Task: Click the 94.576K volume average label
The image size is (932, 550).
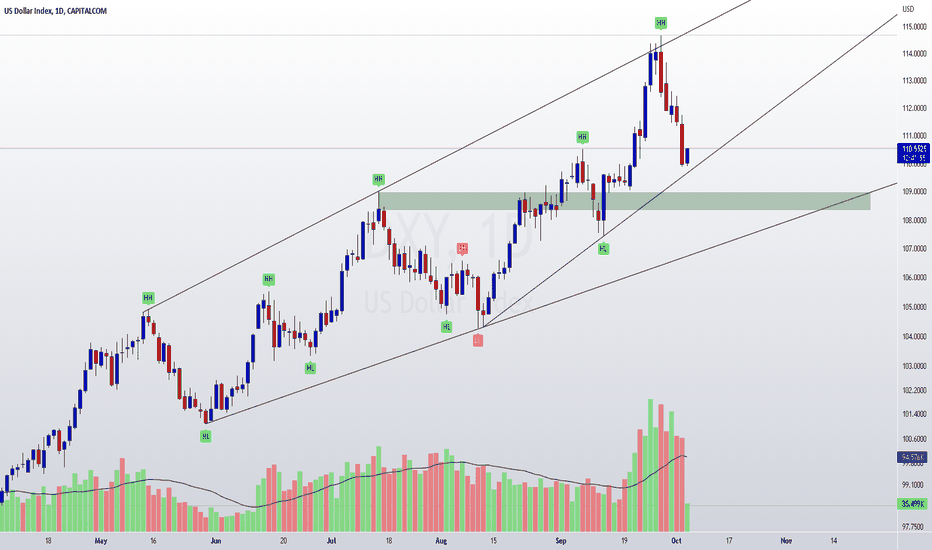Action: [x=912, y=457]
